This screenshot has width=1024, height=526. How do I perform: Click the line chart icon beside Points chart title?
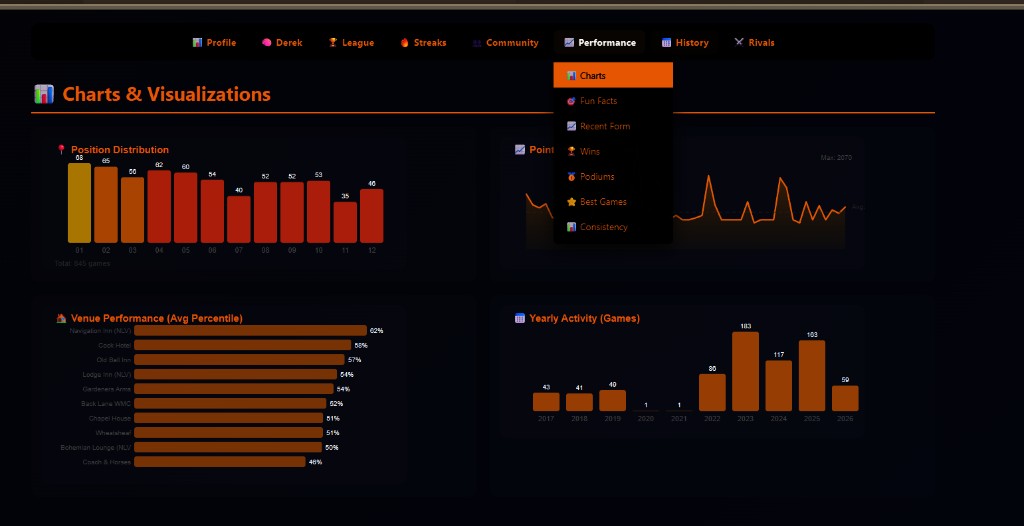(520, 150)
